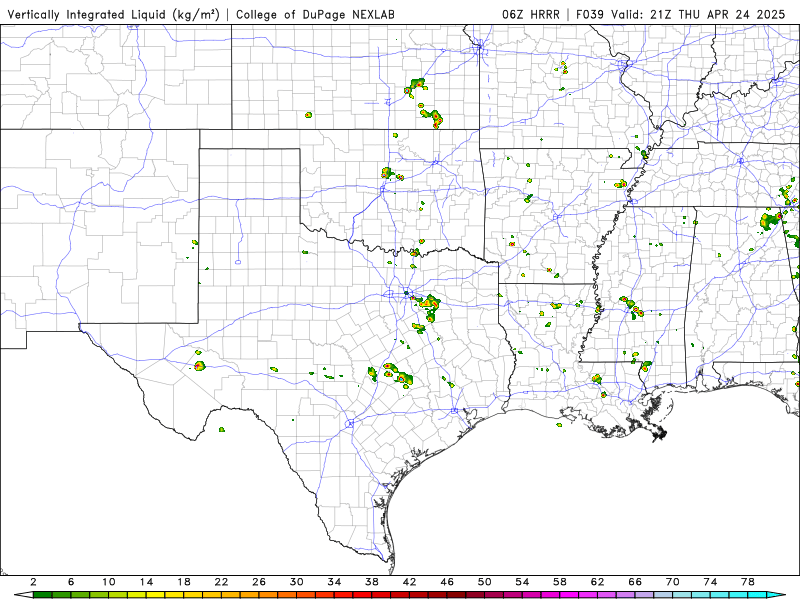Click the magenta swatch under label 58

(x=569, y=595)
